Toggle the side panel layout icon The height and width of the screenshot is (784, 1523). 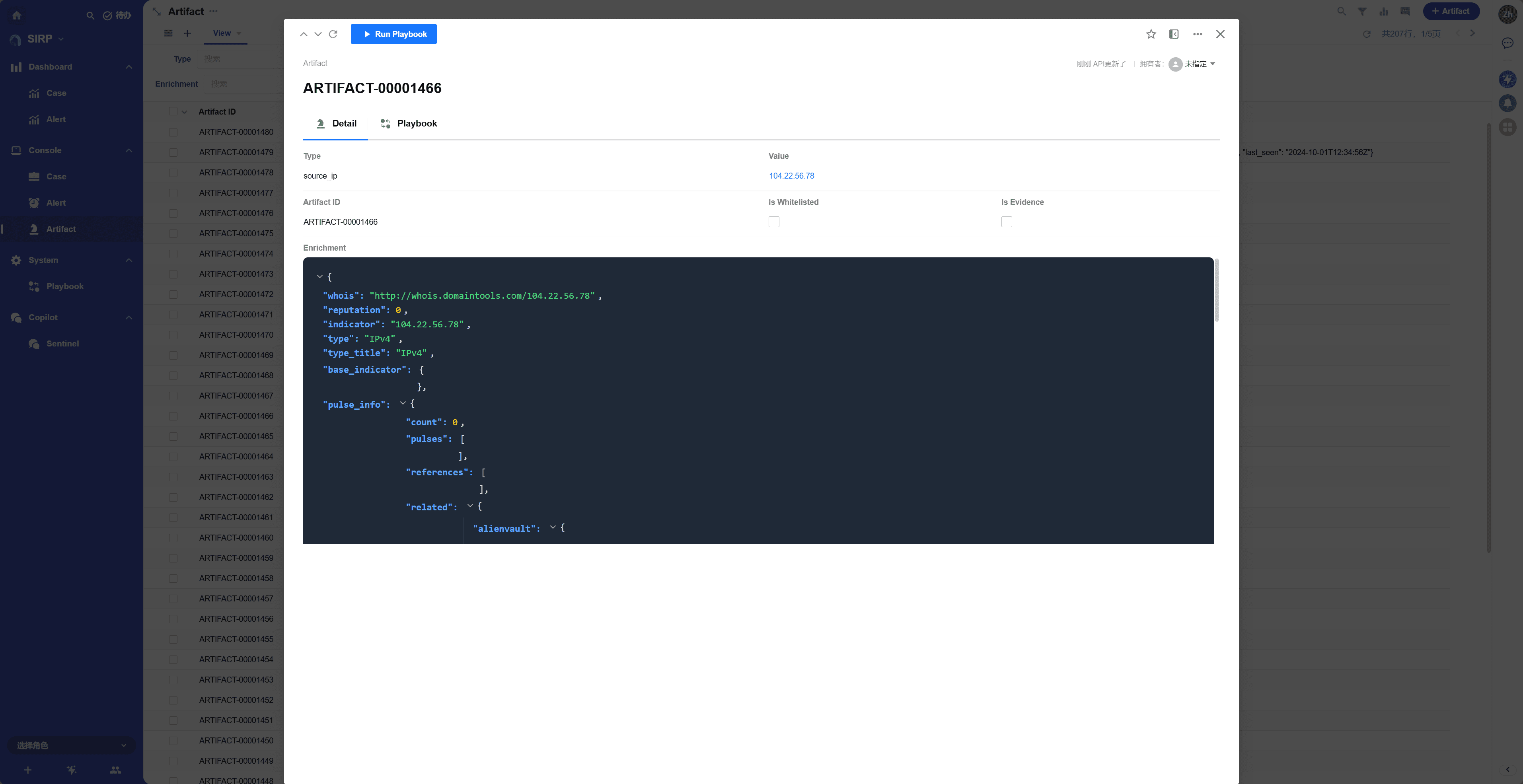pyautogui.click(x=1174, y=34)
